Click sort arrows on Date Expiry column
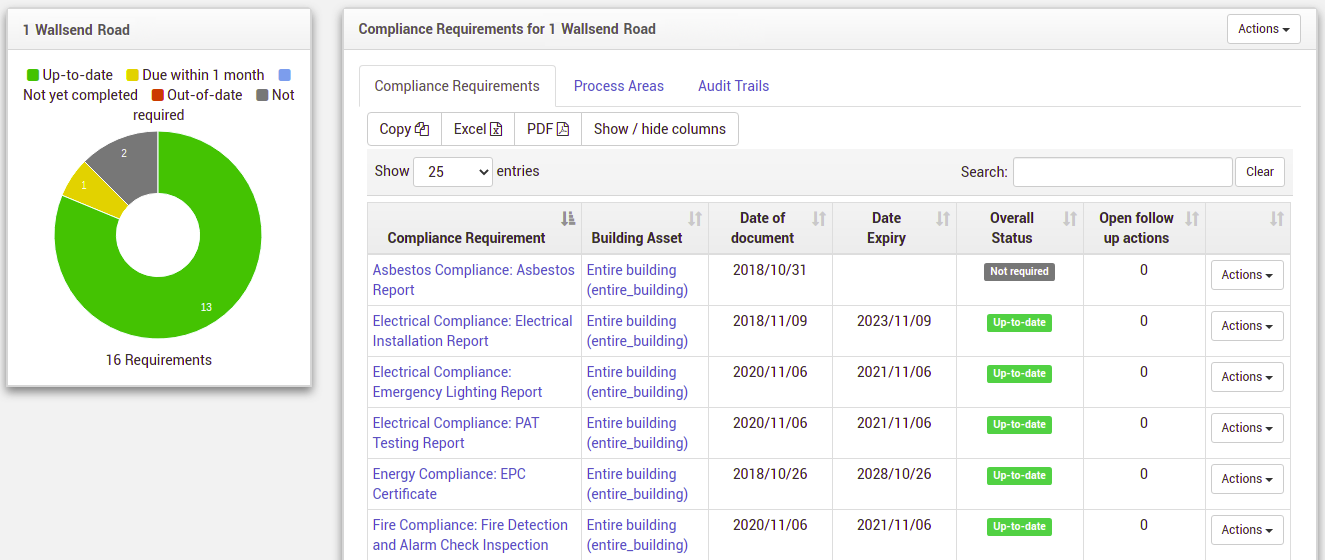Screen dimensions: 1325x560 942,218
